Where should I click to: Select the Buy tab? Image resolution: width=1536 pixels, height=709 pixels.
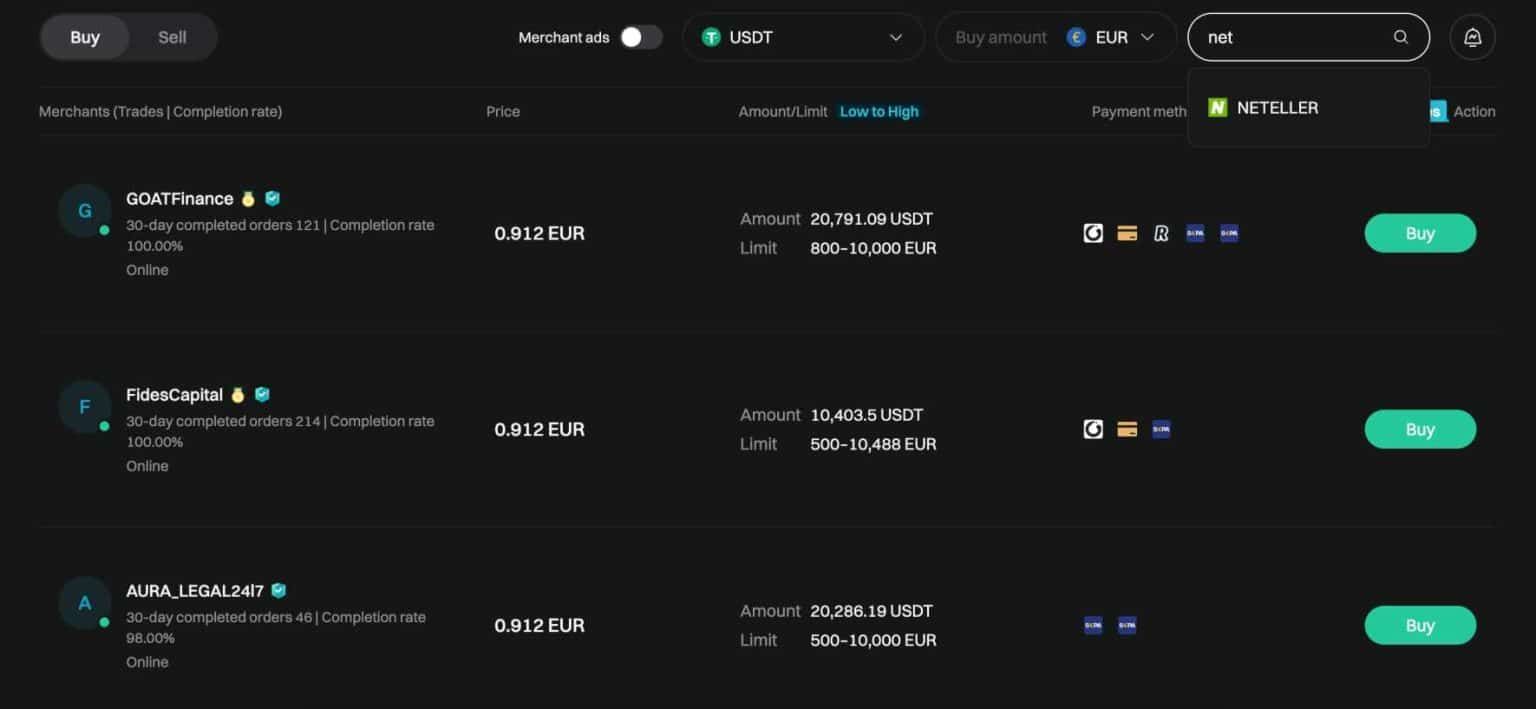85,37
